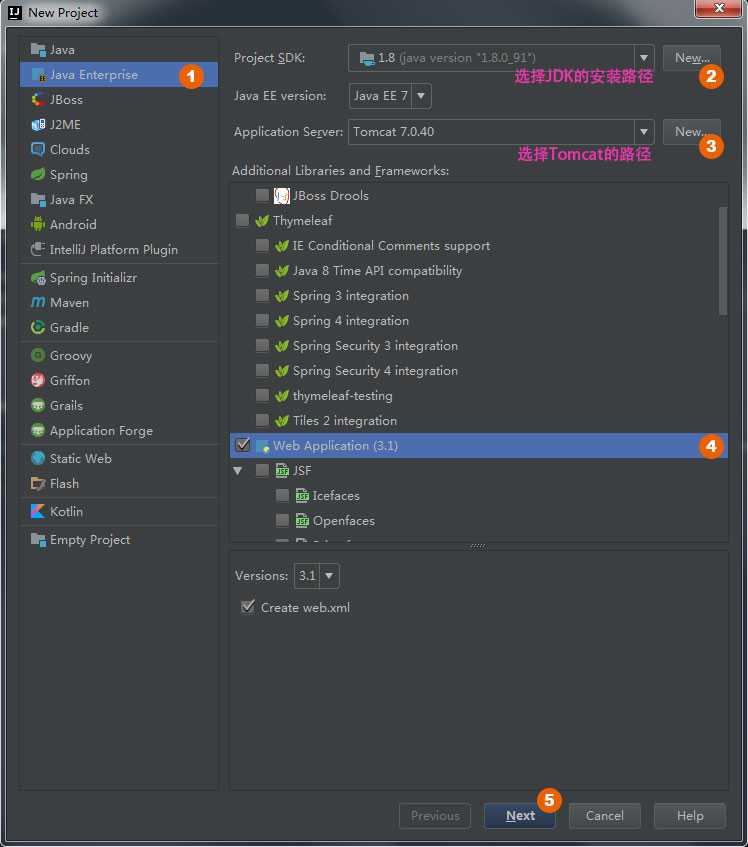Expand the Application Server dropdown arrow
Screen dimensions: 748x847
(x=644, y=132)
